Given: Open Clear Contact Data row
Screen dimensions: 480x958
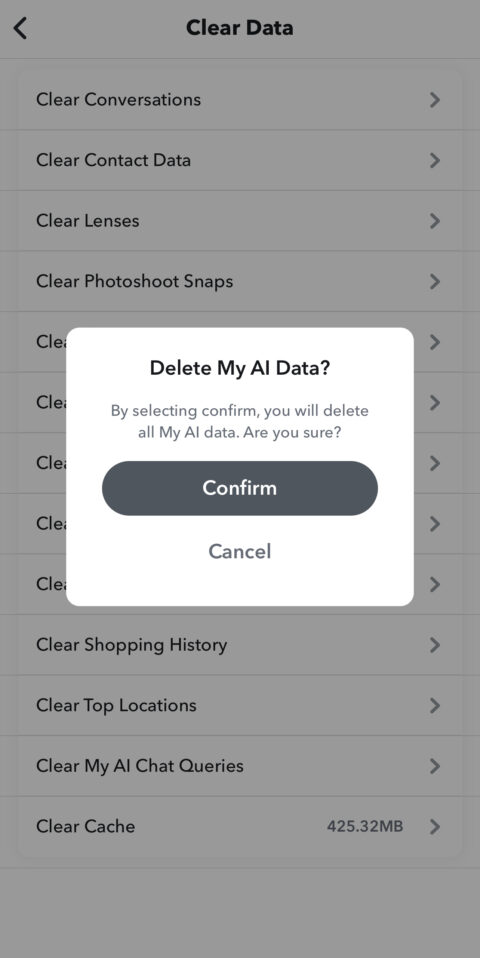Looking at the screenshot, I should point(239,160).
